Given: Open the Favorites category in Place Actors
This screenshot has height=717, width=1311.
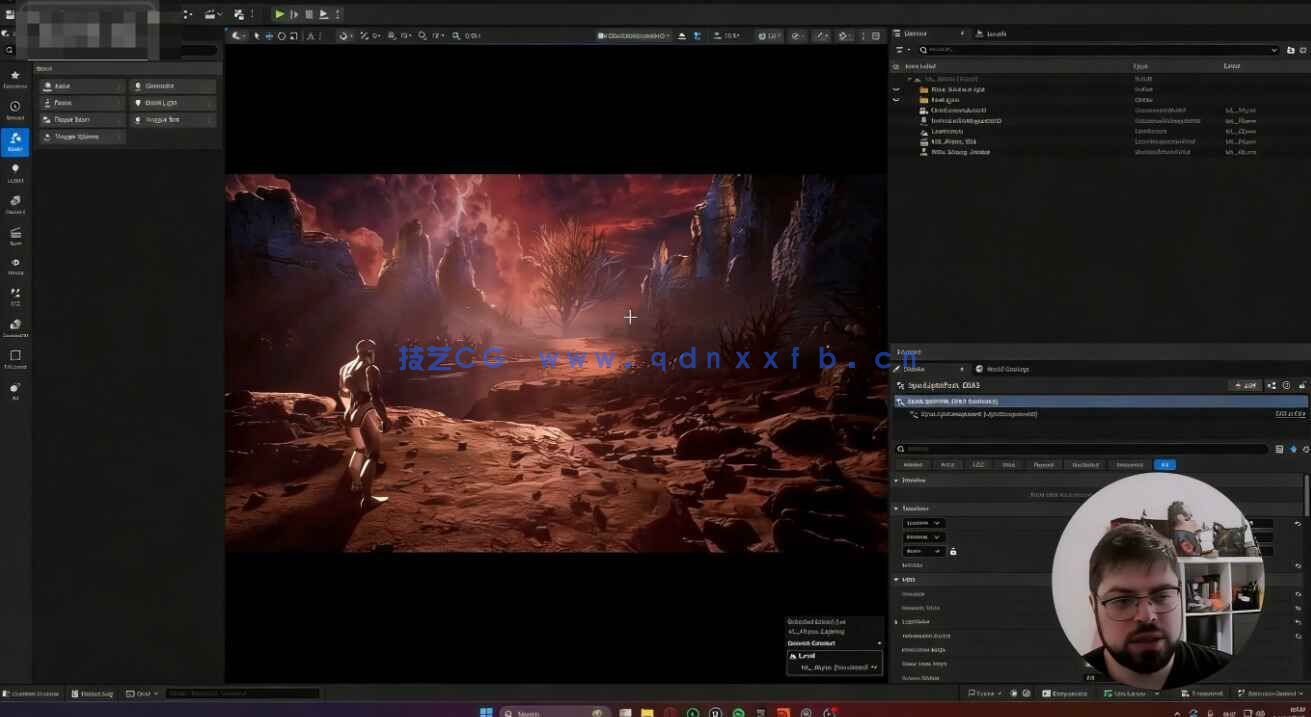Looking at the screenshot, I should 15,79.
